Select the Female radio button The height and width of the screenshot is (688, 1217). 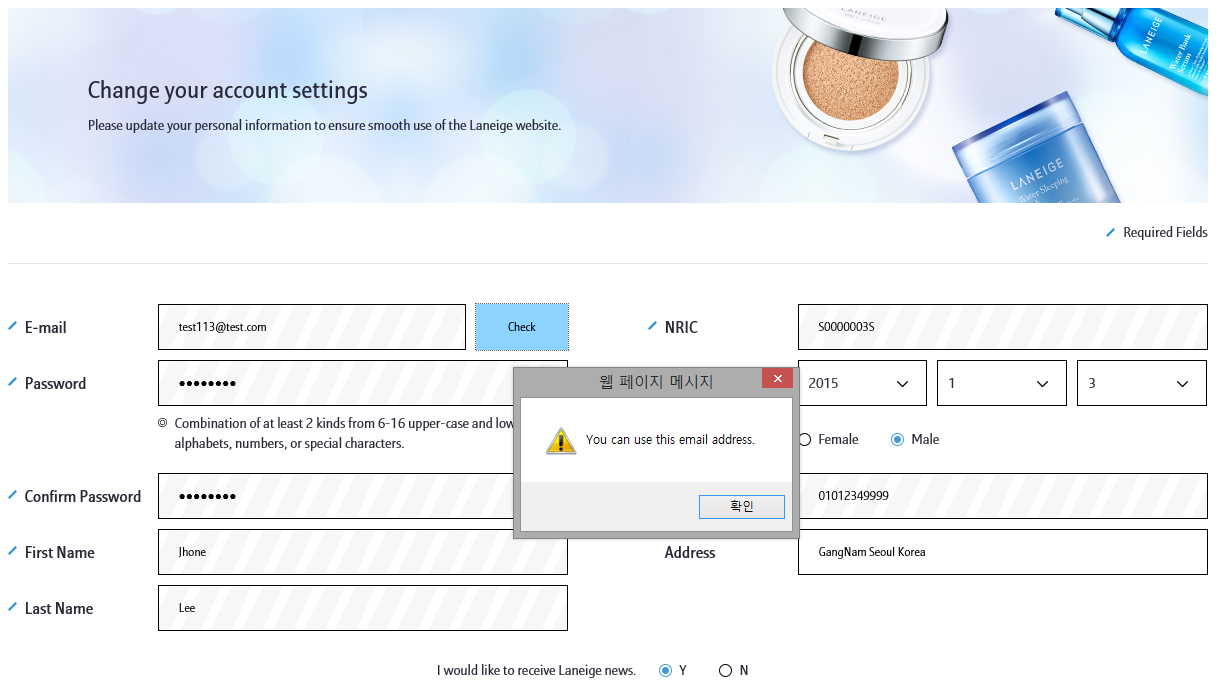pyautogui.click(x=805, y=440)
